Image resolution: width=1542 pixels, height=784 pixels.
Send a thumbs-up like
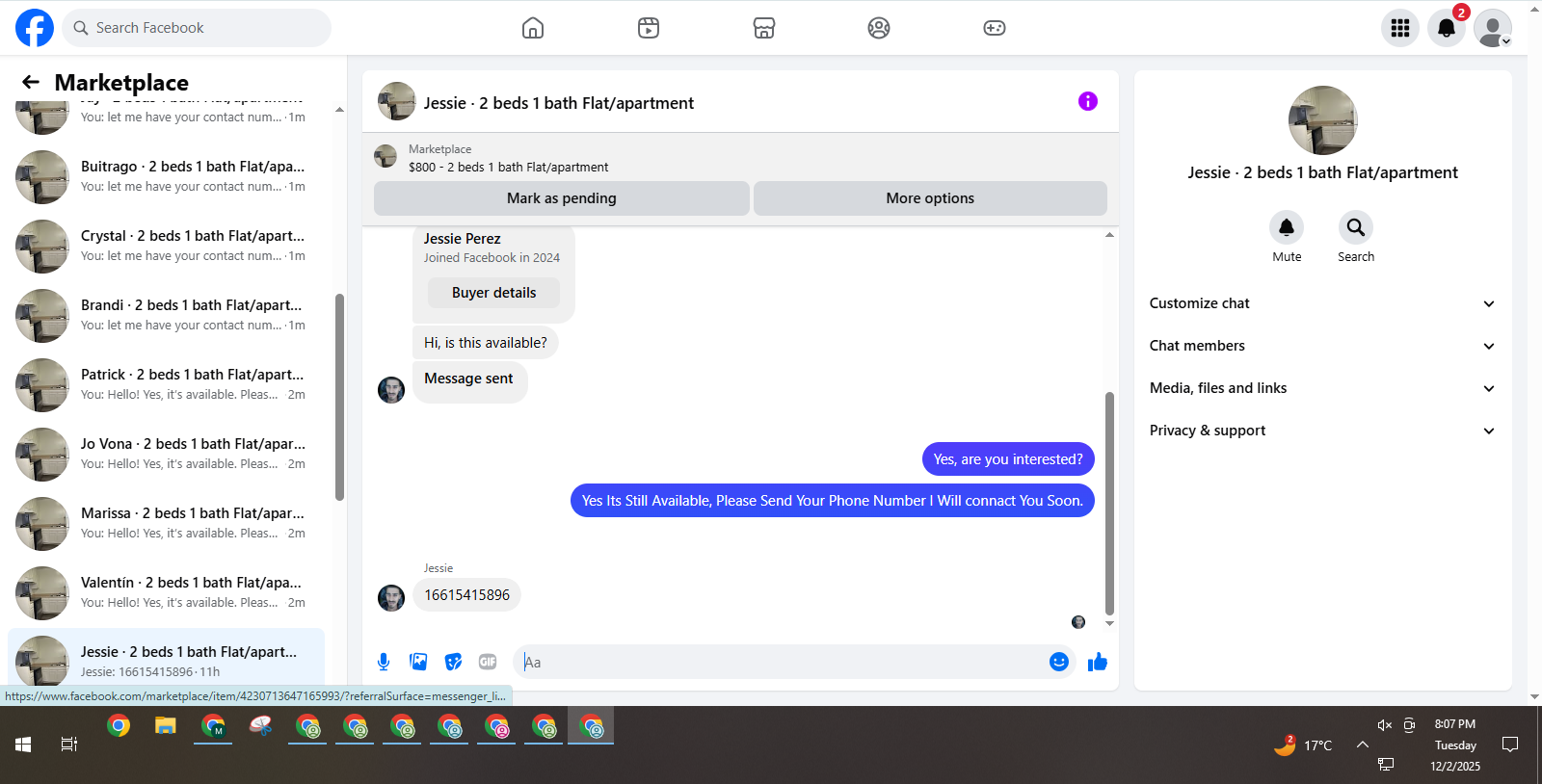pos(1098,662)
